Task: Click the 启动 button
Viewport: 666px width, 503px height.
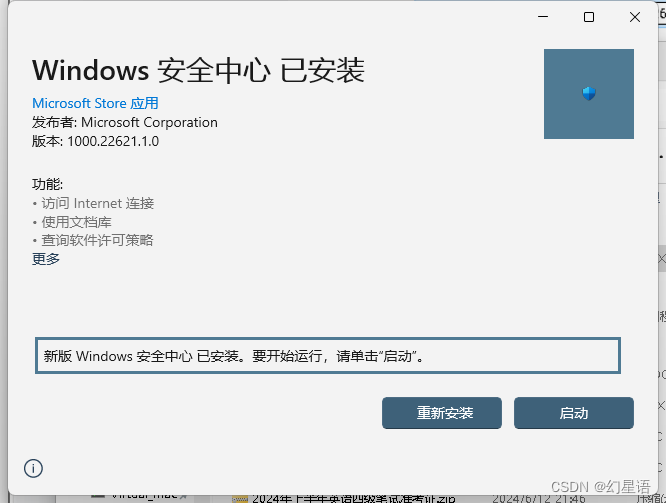Action: [573, 413]
